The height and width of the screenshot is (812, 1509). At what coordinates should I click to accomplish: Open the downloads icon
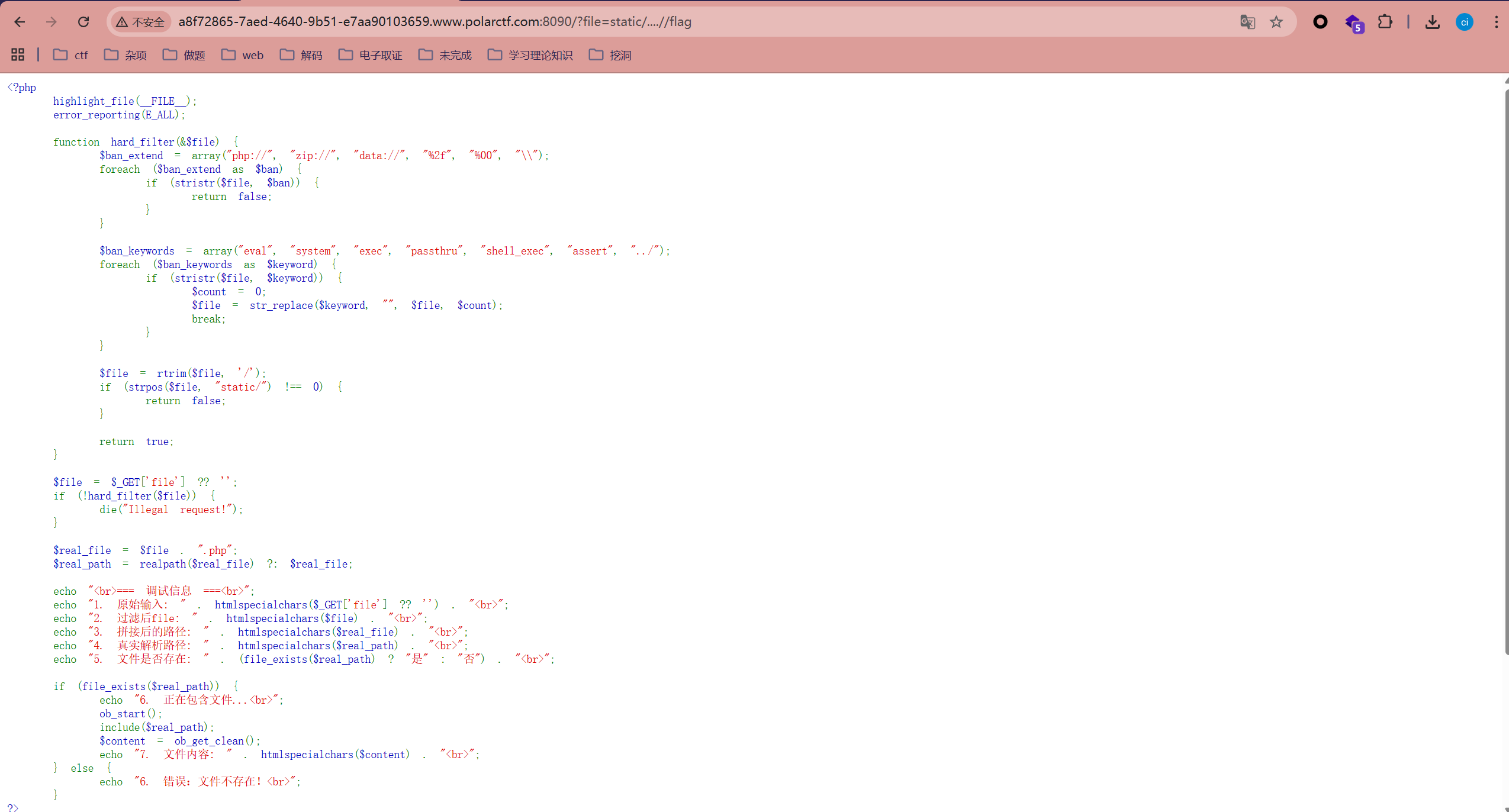point(1432,22)
